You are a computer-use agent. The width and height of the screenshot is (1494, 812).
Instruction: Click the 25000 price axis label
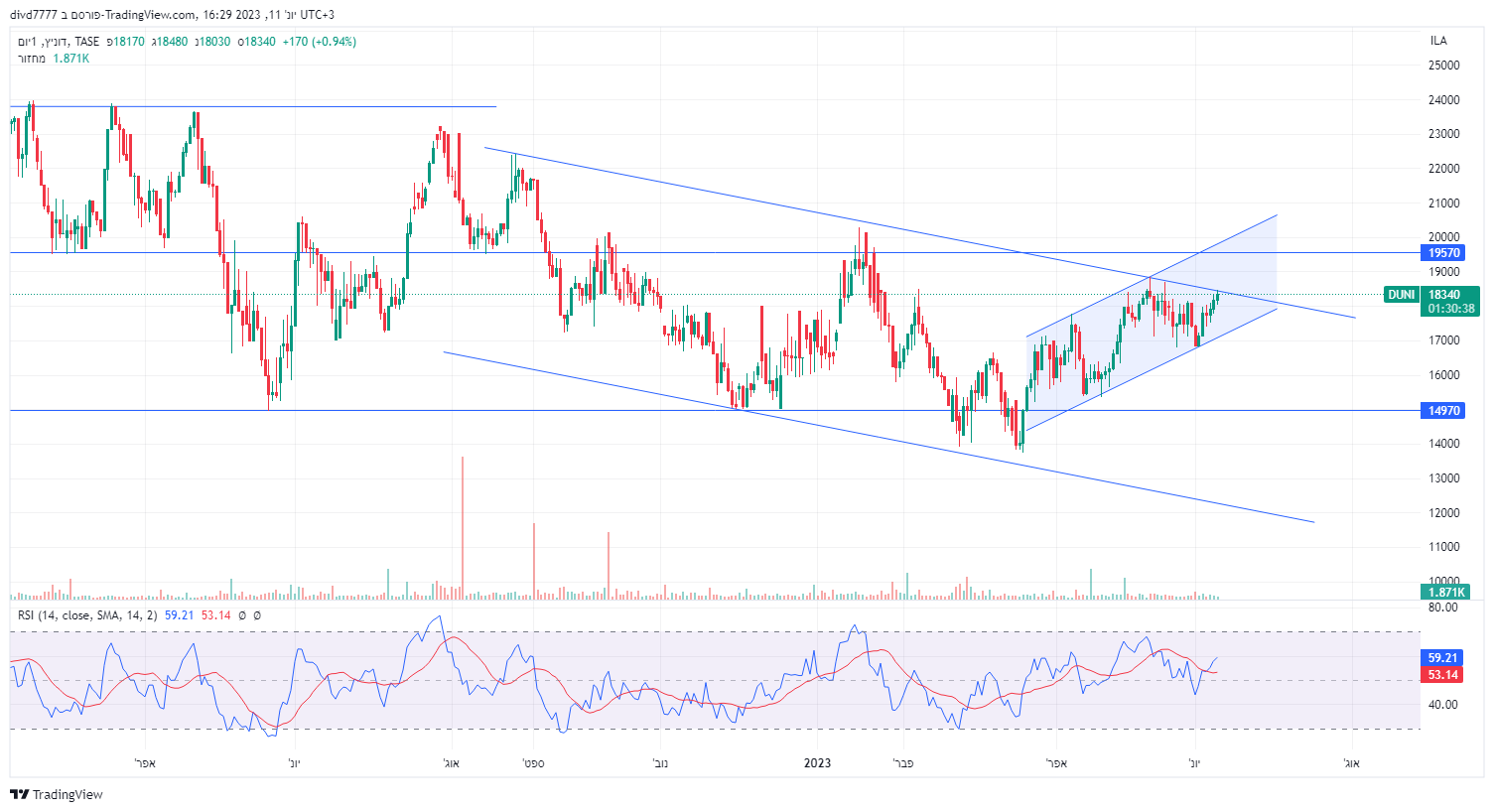tap(1443, 66)
